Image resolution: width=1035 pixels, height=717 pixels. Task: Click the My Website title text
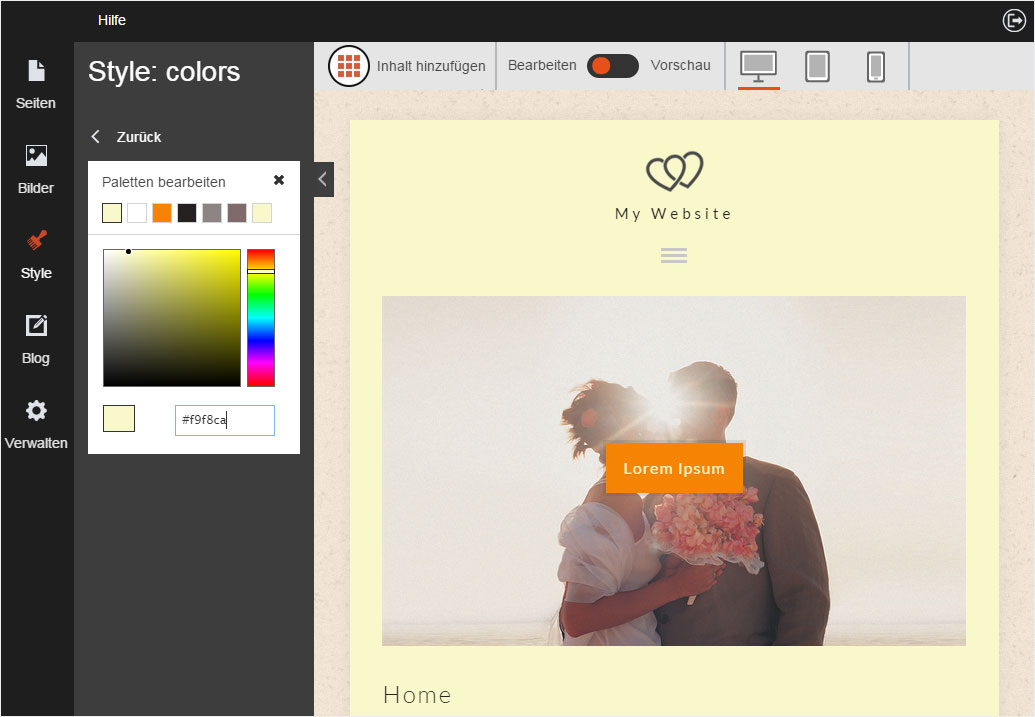coord(674,214)
